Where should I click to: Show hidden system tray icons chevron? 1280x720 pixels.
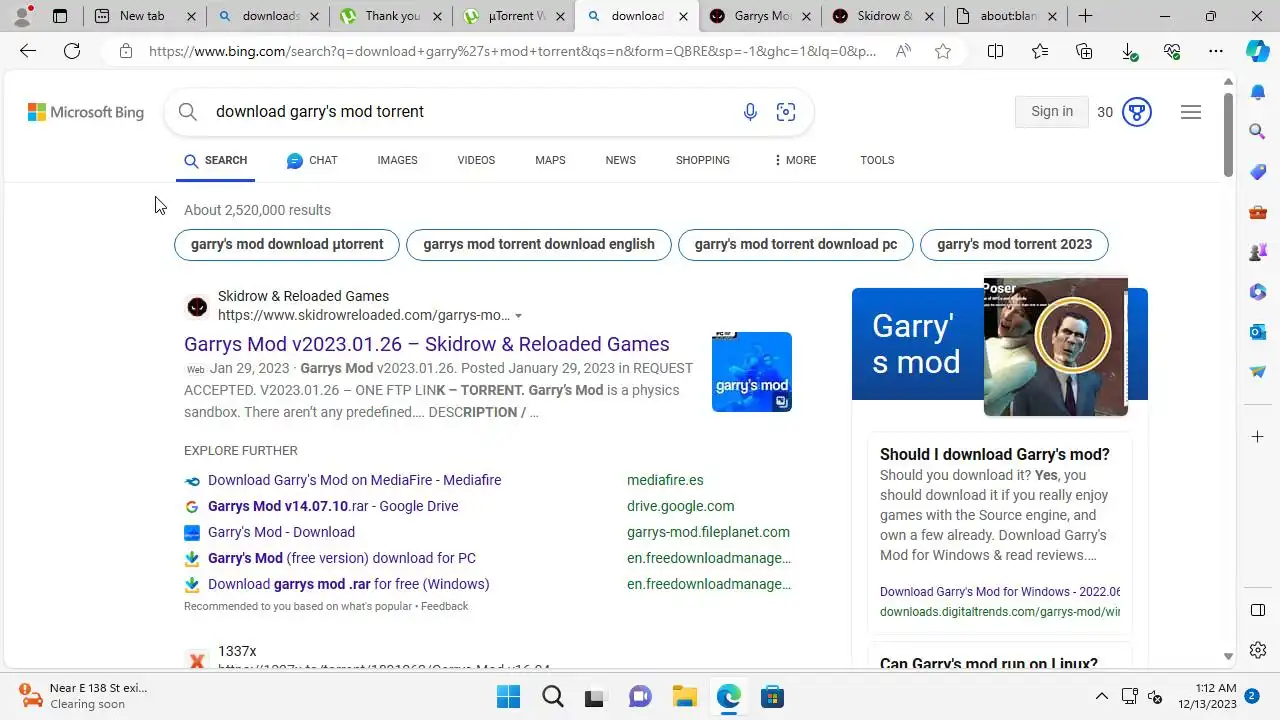1102,696
